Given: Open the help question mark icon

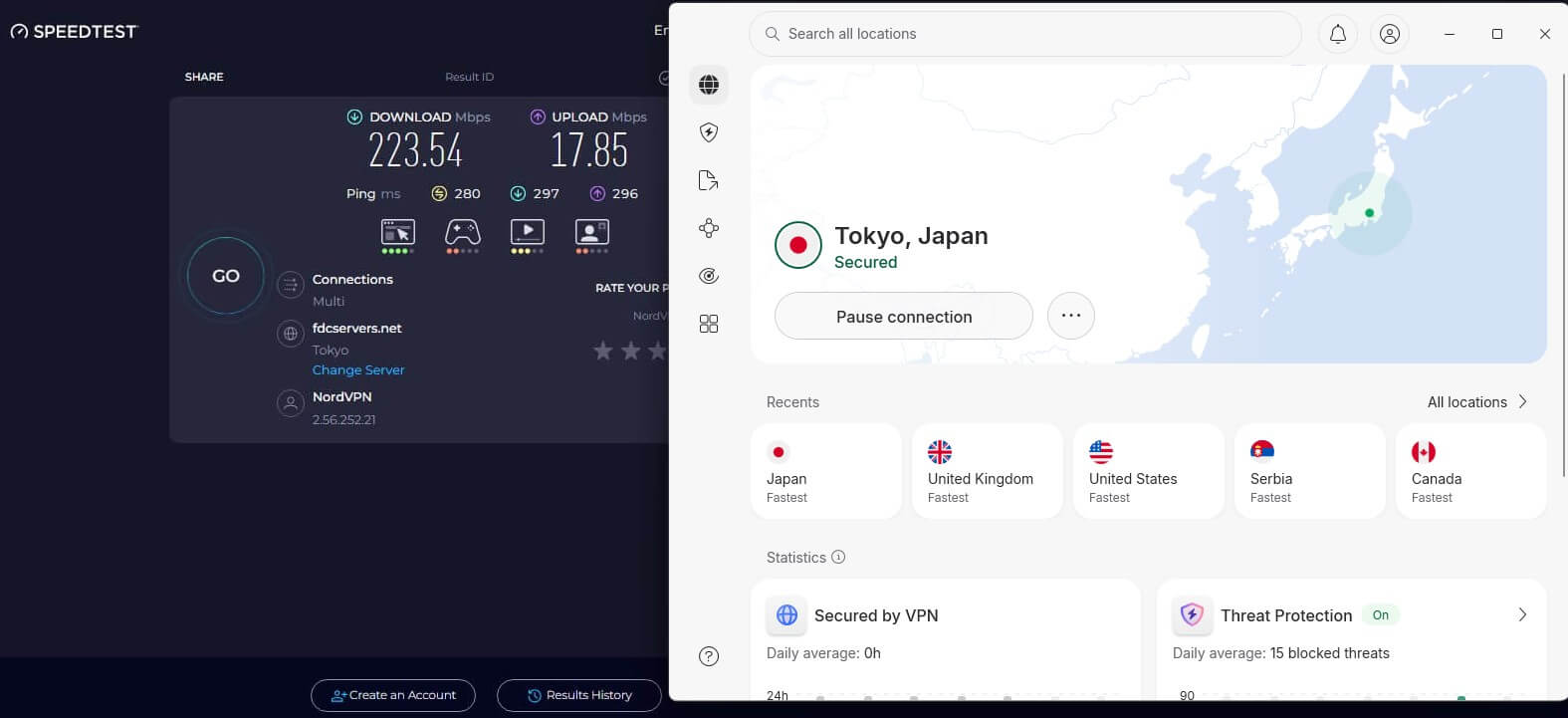Looking at the screenshot, I should pos(709,656).
